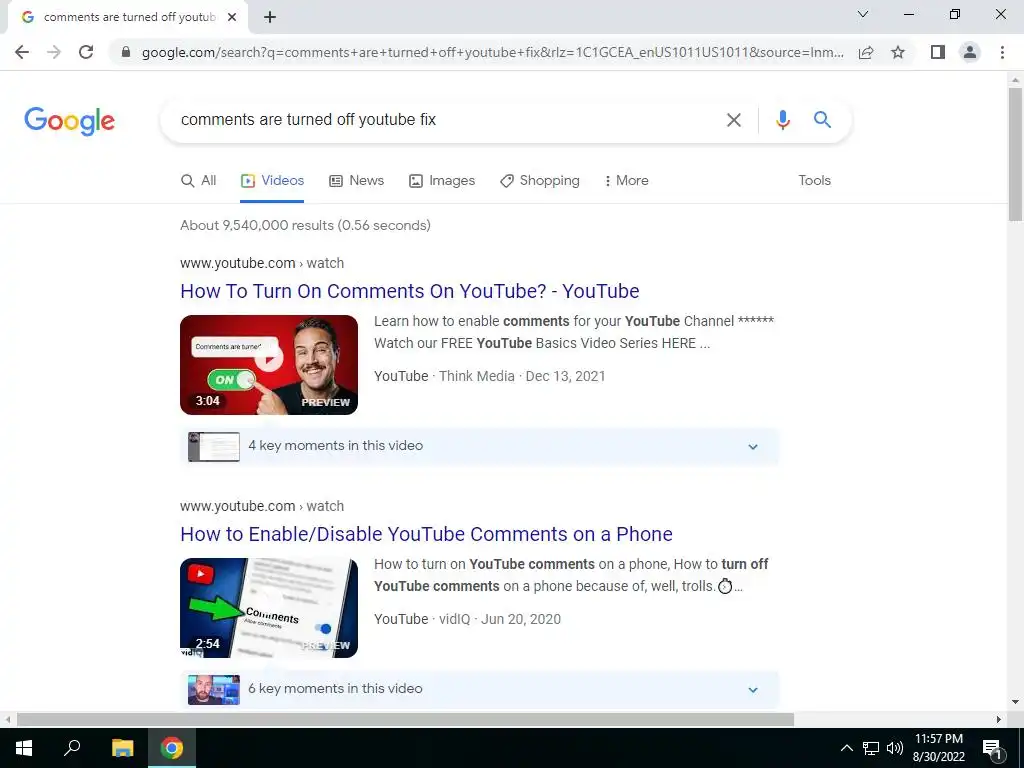1024x768 pixels.
Task: Open the network status tray icon
Action: pos(871,748)
